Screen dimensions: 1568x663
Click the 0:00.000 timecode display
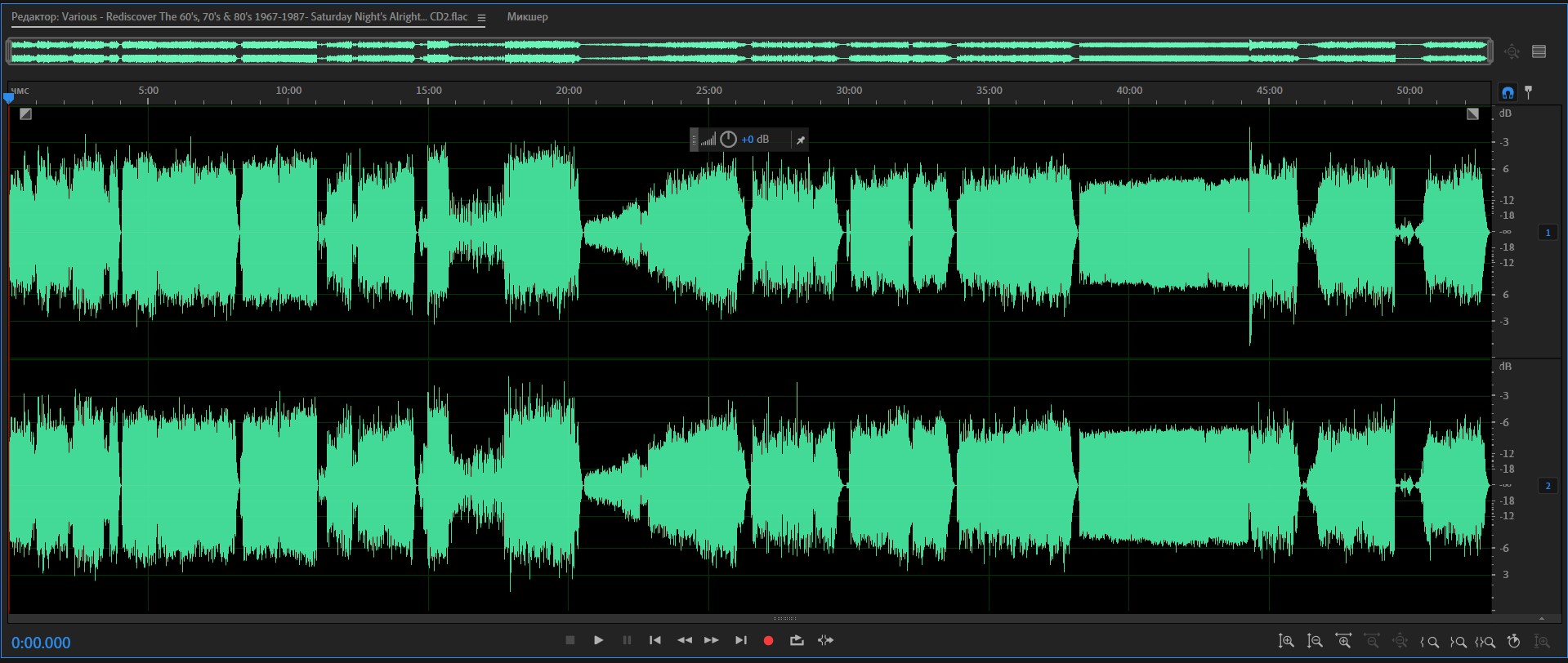[41, 643]
